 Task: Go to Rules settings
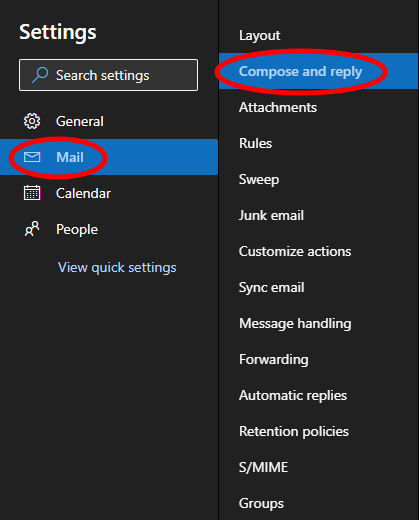click(318, 143)
